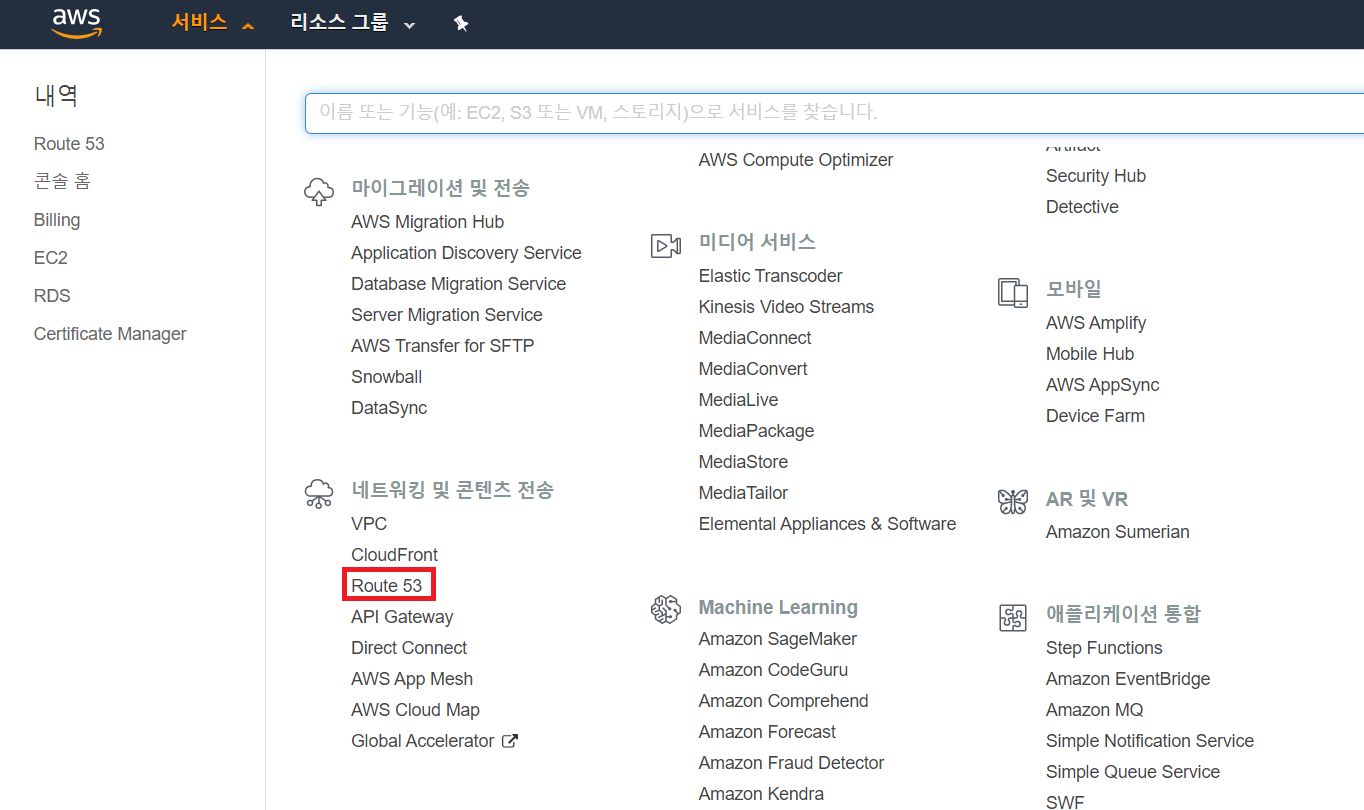Screen dimensions: 1364x810
Task: Open Amazon Sumerian
Action: click(1118, 532)
